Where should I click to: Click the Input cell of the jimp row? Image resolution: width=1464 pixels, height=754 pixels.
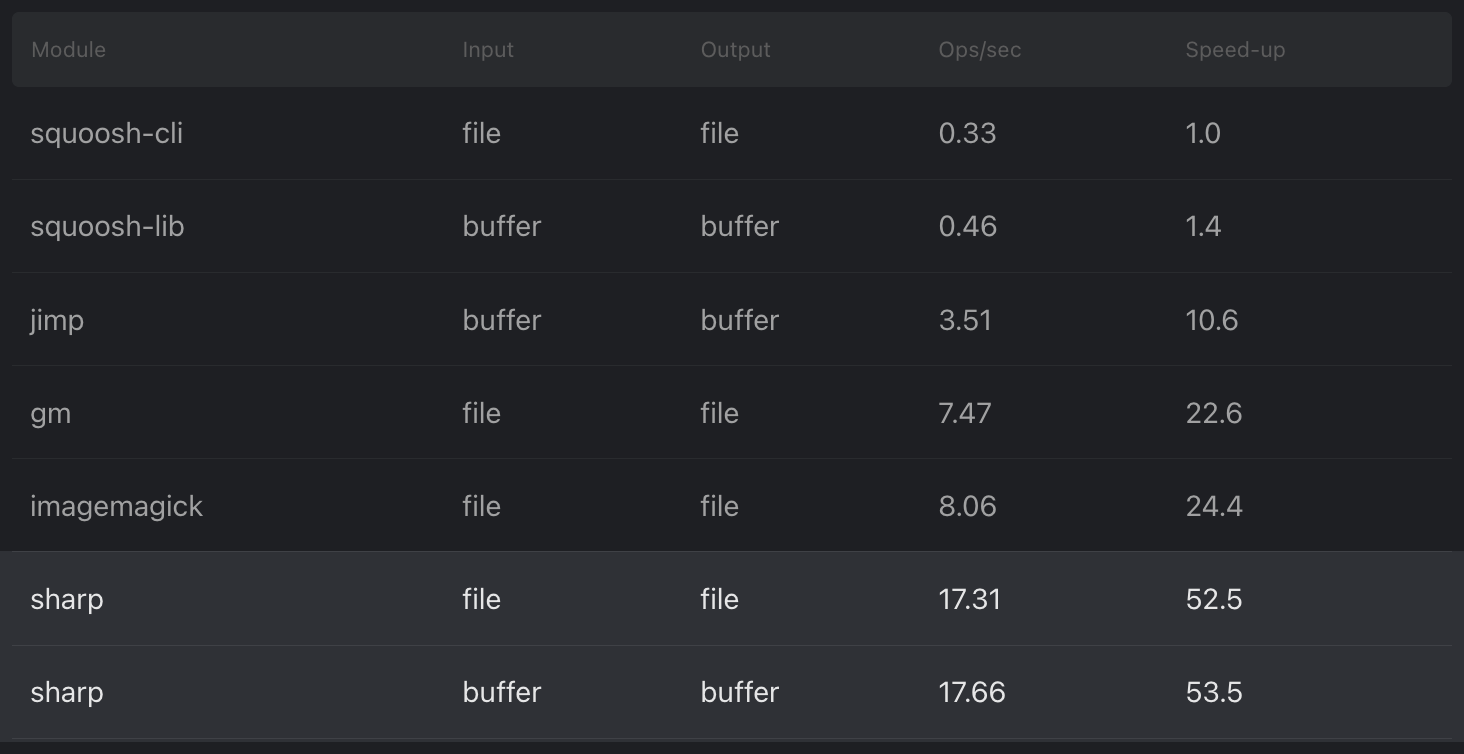click(501, 321)
